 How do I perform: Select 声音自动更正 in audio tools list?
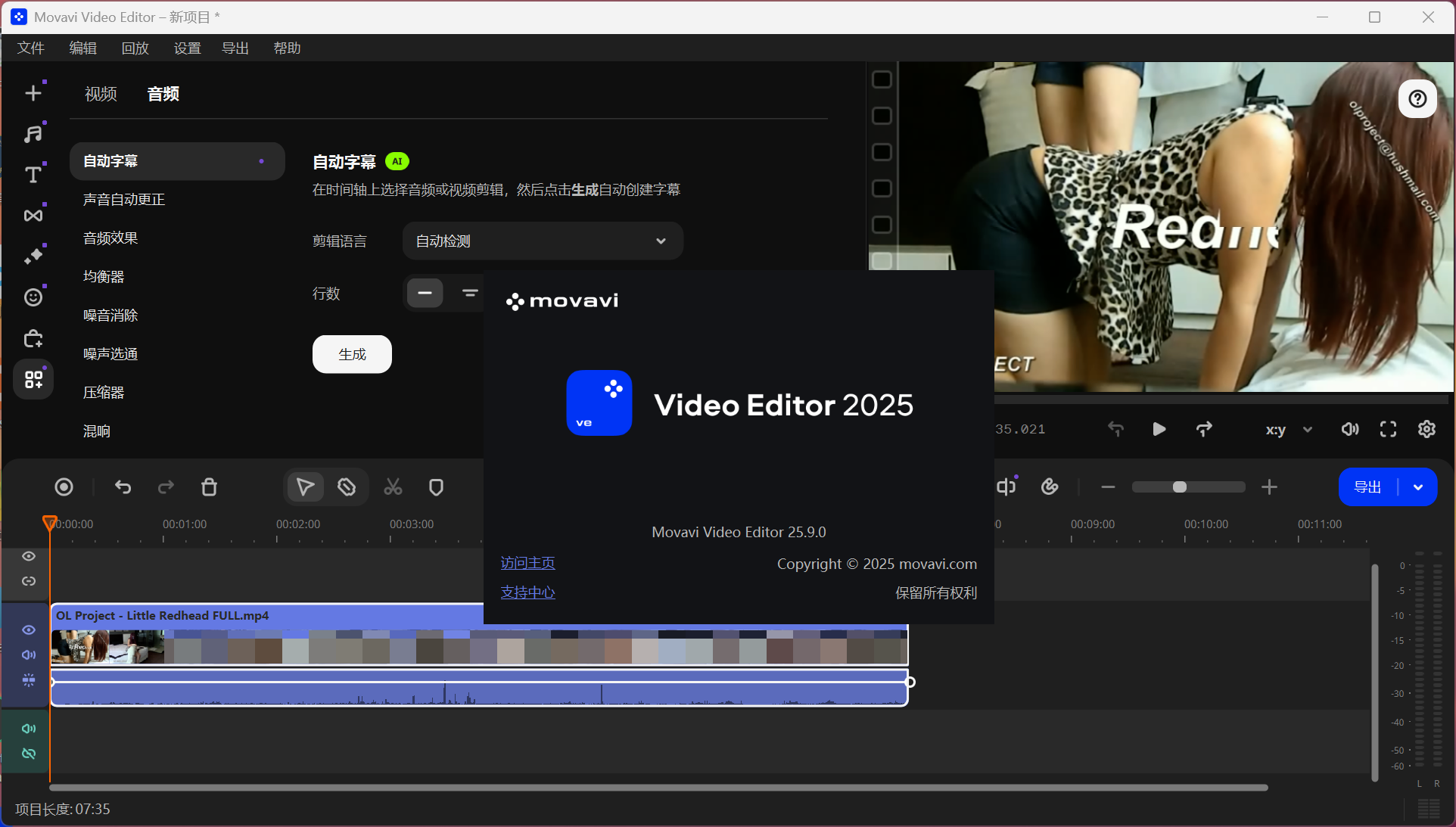click(124, 200)
